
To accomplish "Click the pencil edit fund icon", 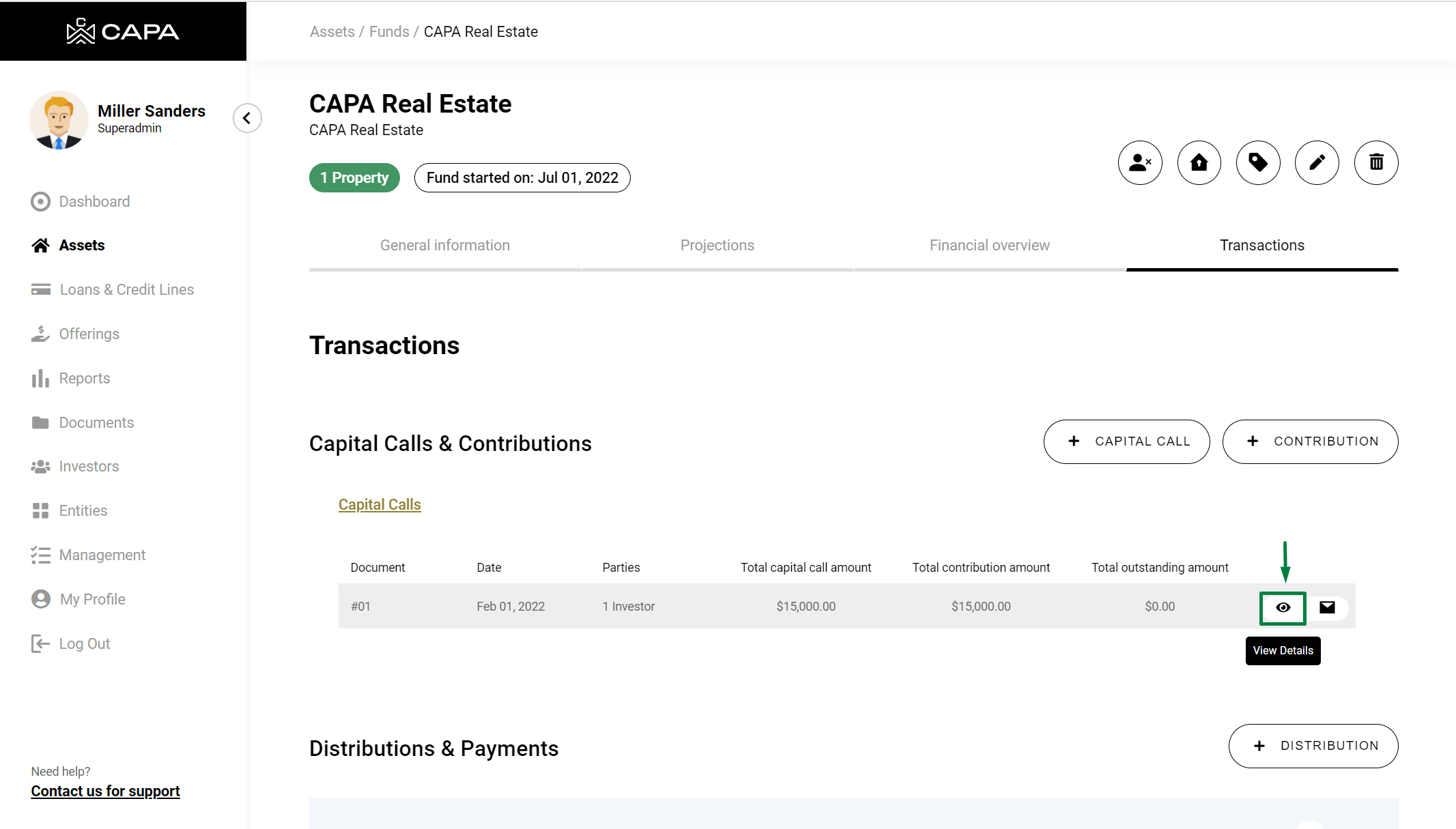I will point(1317,163).
